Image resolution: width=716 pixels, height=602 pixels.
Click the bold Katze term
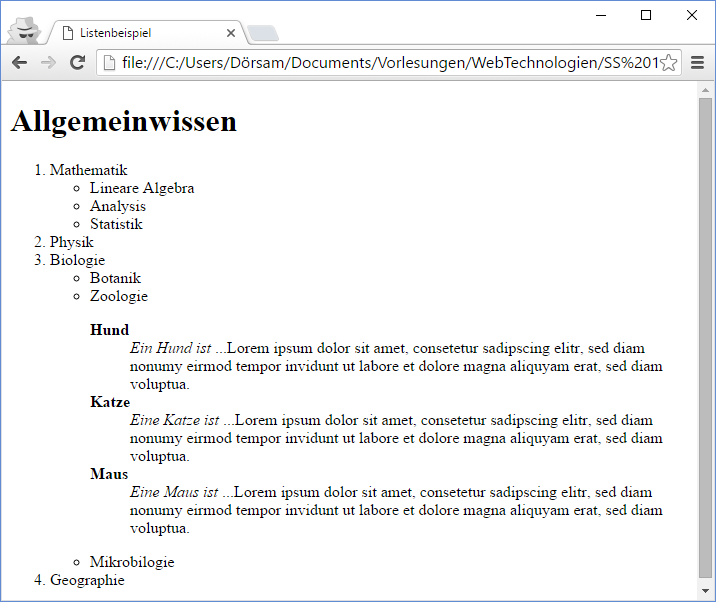point(110,402)
